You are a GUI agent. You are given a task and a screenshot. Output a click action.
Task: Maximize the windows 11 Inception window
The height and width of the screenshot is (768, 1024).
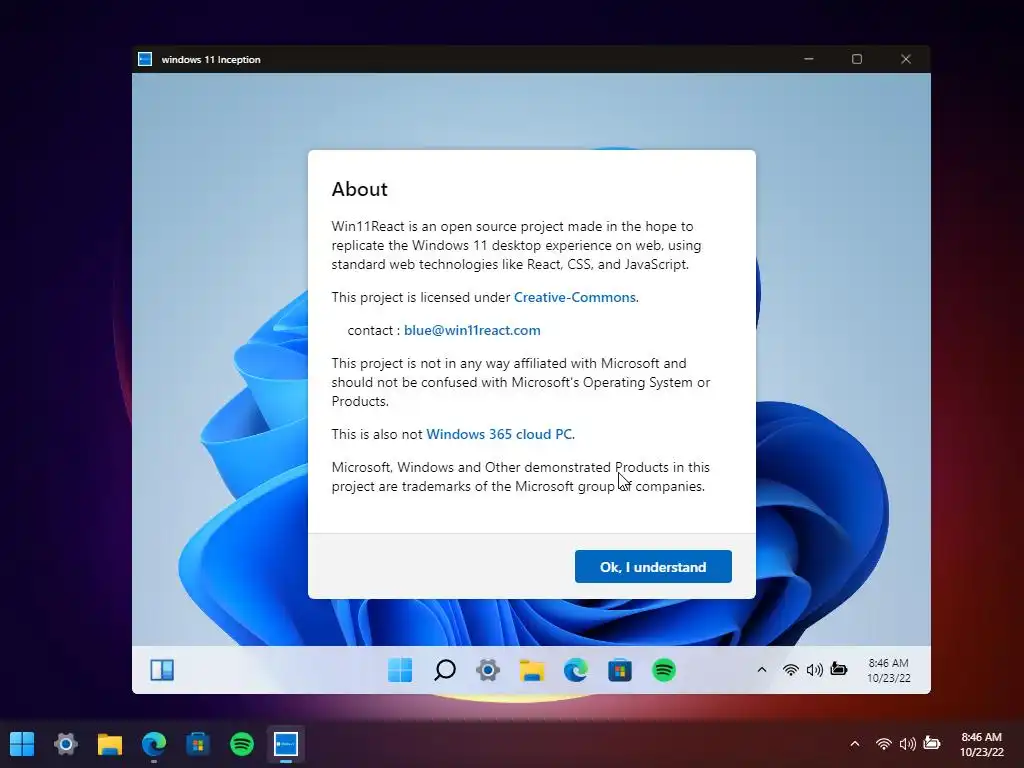point(857,59)
